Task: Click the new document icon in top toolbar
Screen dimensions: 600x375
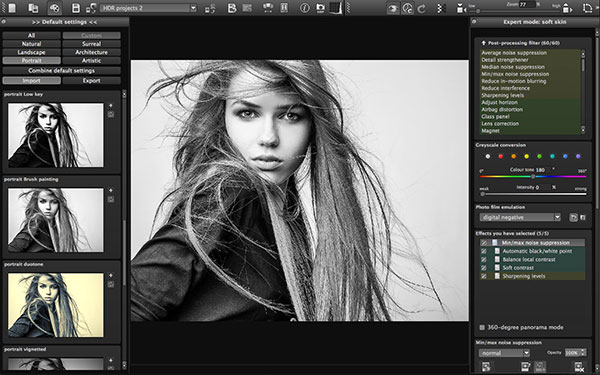Action: tap(12, 8)
